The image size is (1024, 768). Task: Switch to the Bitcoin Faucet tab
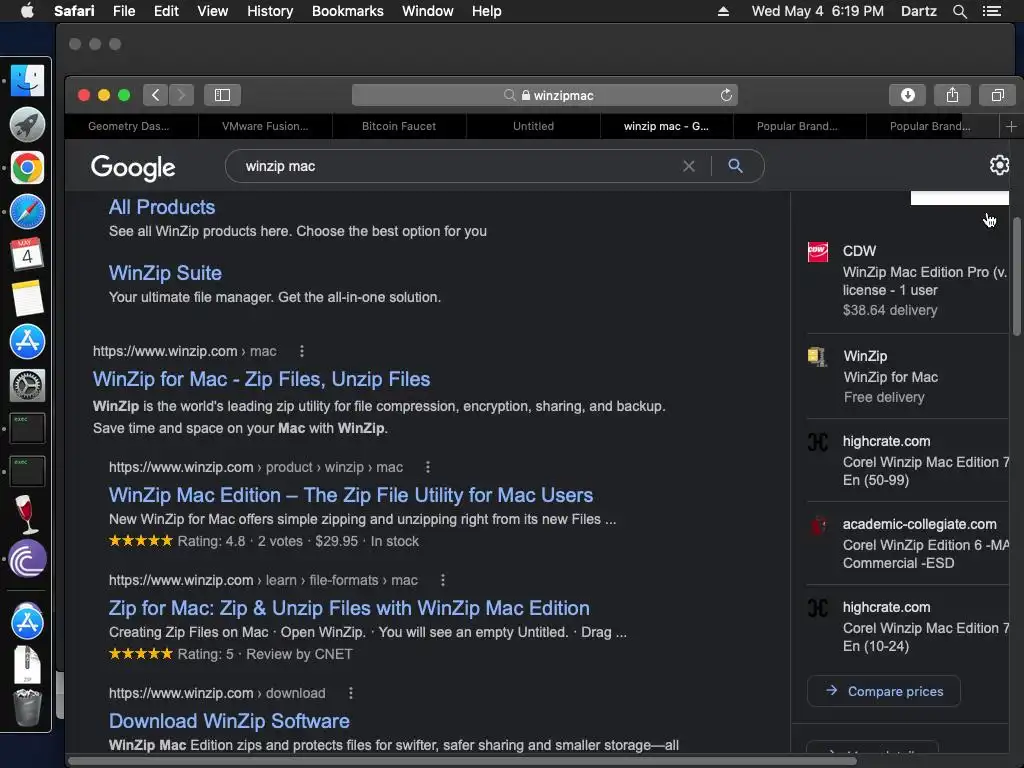[x=399, y=126]
